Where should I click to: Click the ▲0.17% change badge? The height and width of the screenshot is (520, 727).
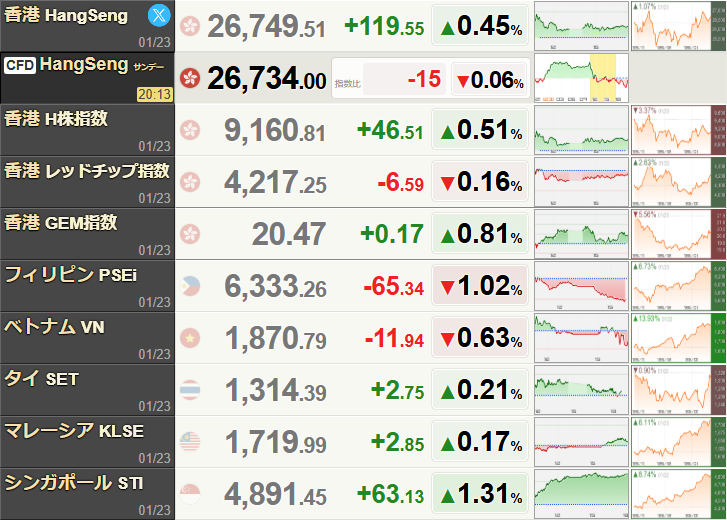(480, 441)
